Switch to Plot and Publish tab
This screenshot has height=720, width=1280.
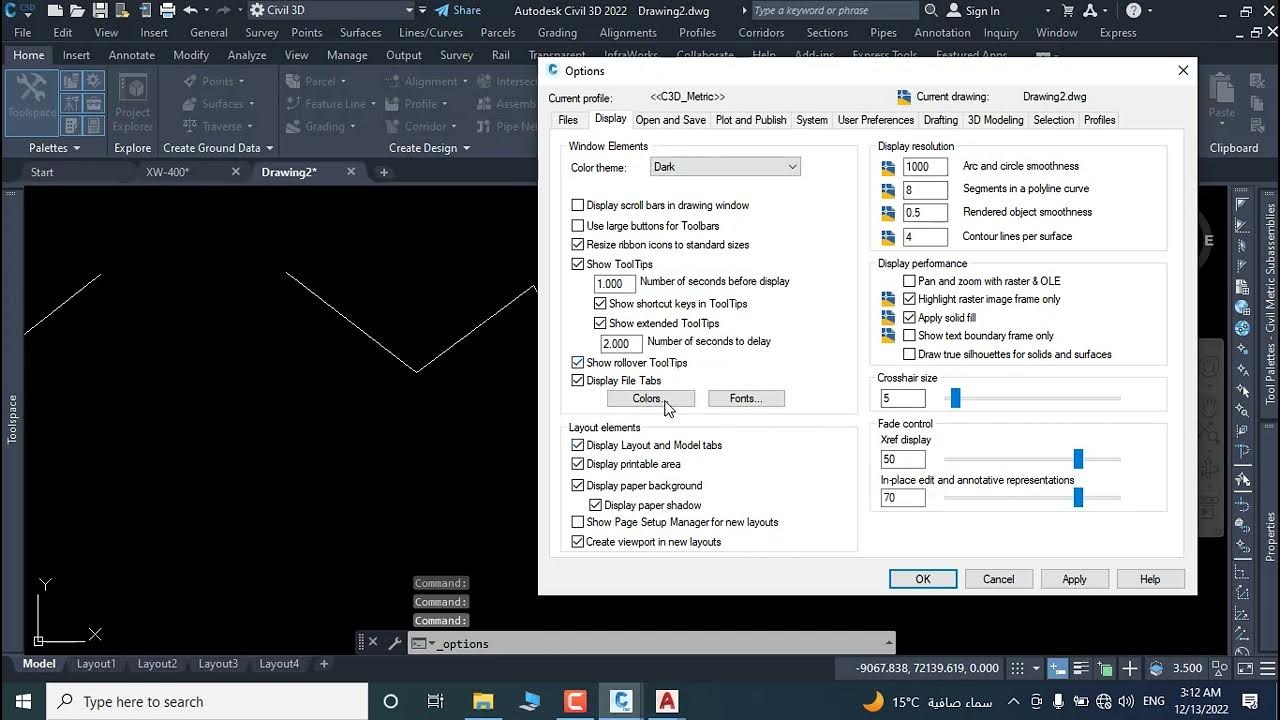pyautogui.click(x=751, y=120)
